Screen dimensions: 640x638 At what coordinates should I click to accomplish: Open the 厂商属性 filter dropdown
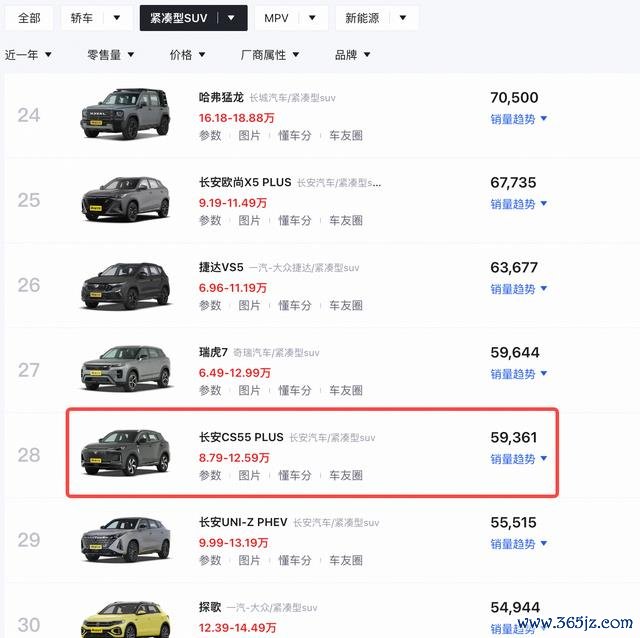[x=270, y=55]
